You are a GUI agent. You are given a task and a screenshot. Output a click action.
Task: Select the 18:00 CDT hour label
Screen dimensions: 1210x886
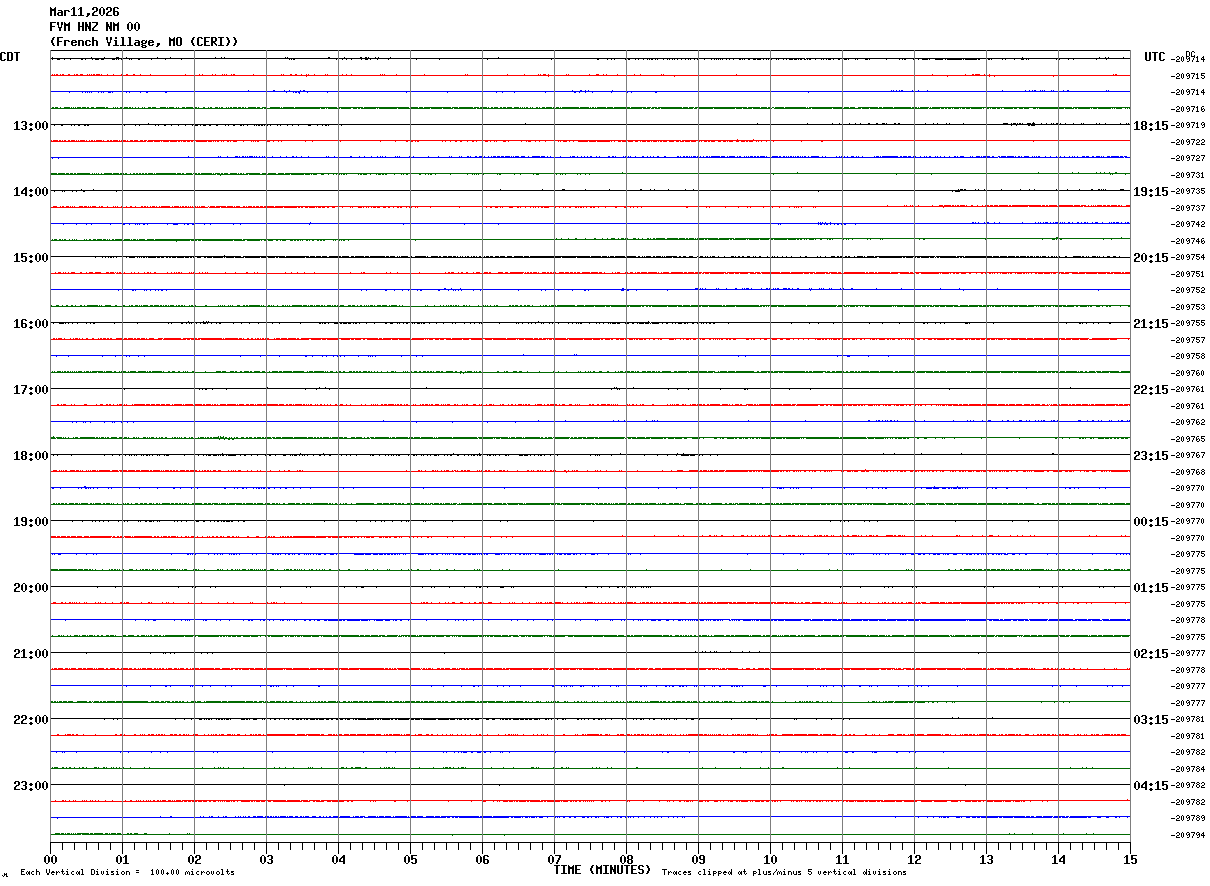[x=30, y=456]
